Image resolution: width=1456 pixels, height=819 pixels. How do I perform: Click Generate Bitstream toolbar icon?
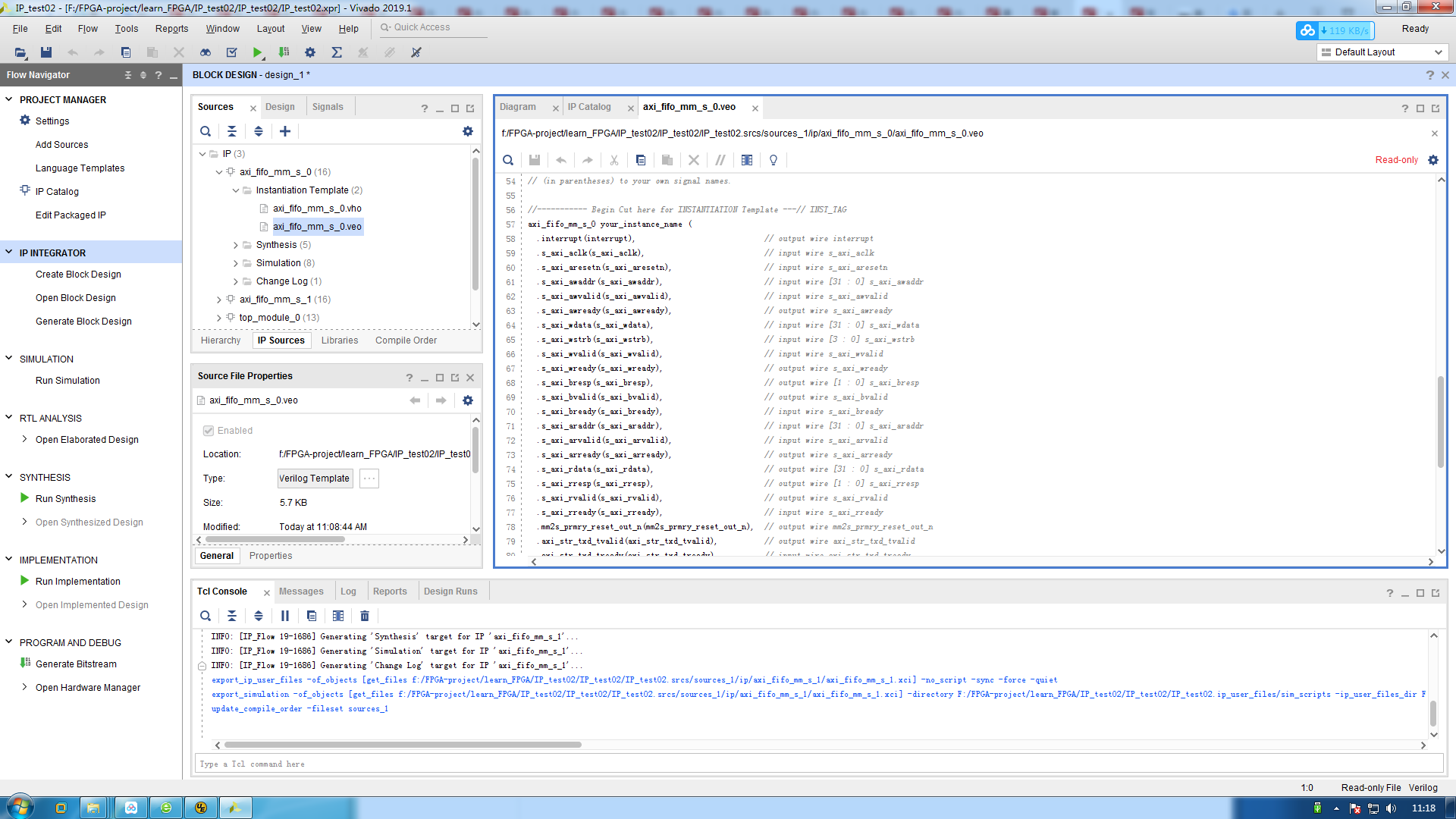coord(284,52)
